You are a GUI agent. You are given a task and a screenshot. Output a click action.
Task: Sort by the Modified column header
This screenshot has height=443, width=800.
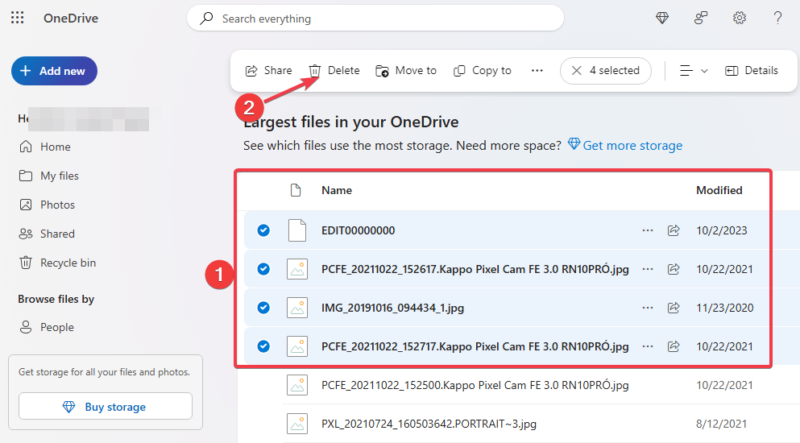(719, 190)
